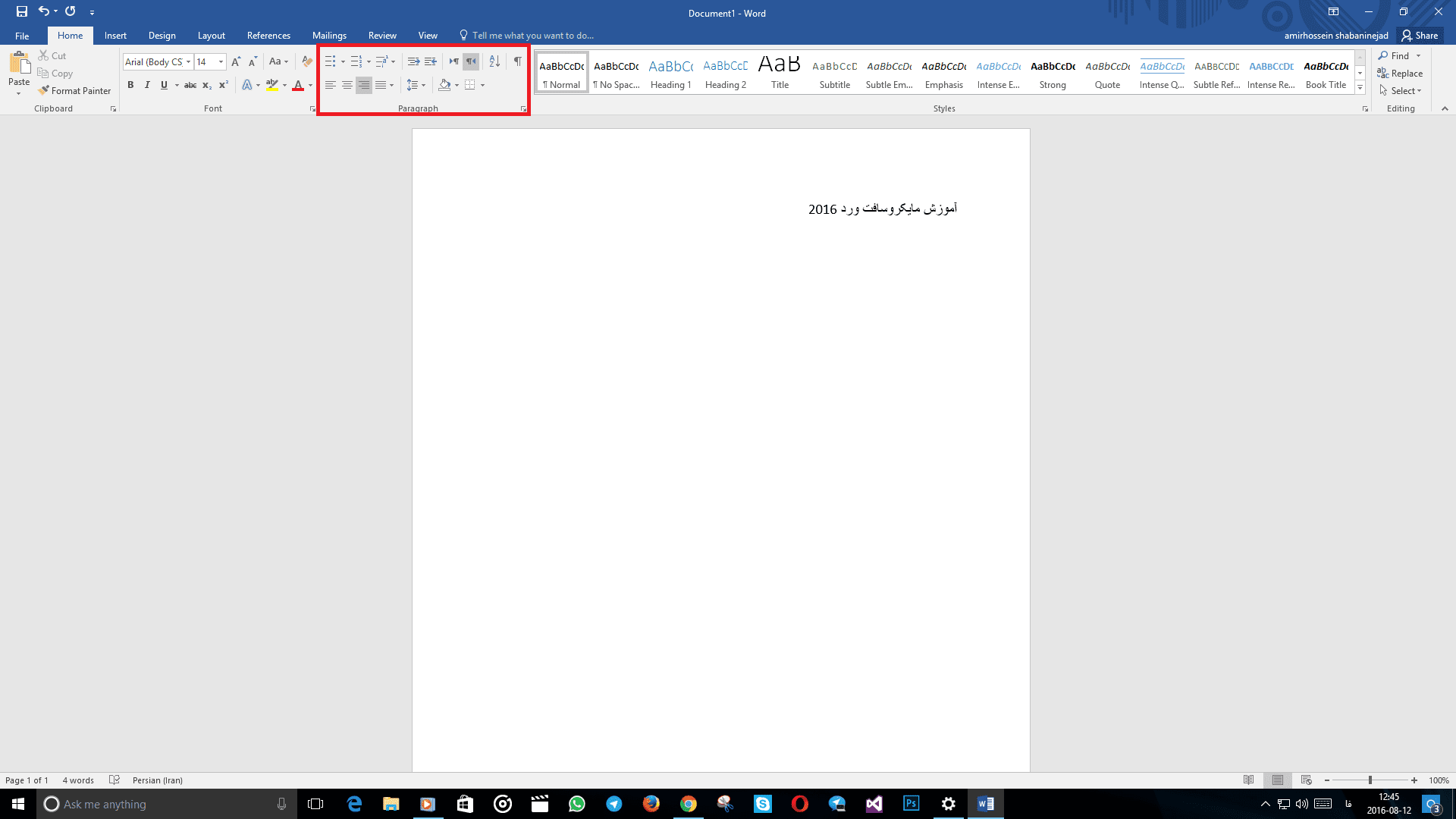Viewport: 1456px width, 819px height.
Task: Open Read Mode view in status bar
Action: (x=1249, y=780)
